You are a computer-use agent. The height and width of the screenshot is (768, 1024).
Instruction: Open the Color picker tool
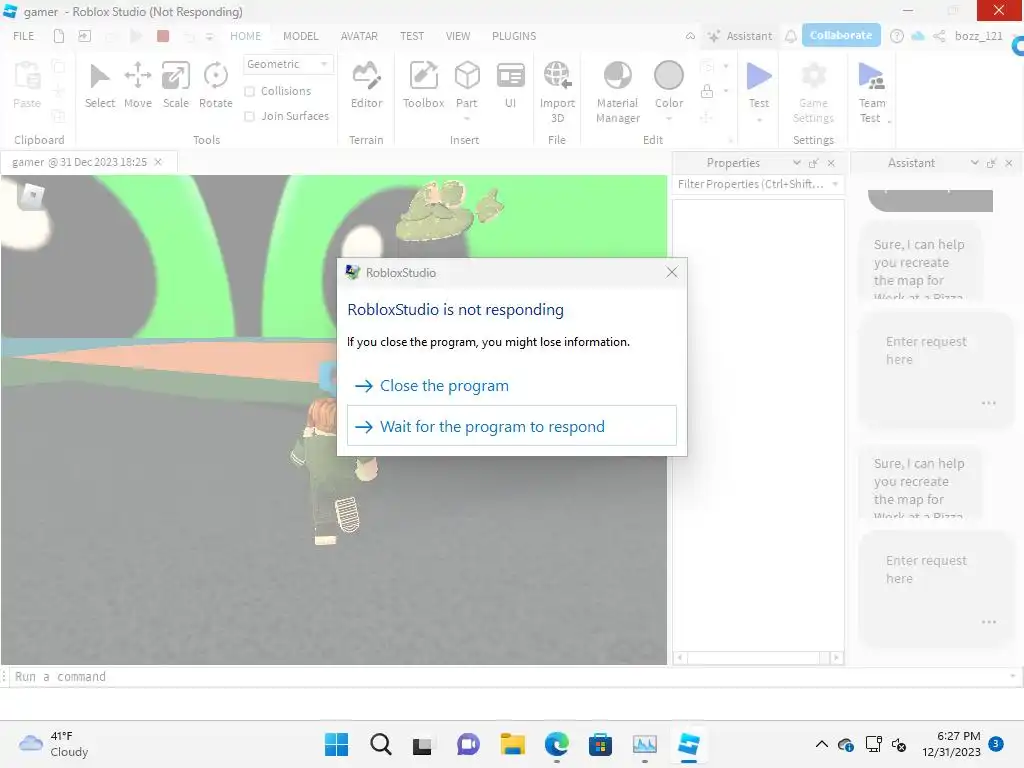[x=669, y=84]
